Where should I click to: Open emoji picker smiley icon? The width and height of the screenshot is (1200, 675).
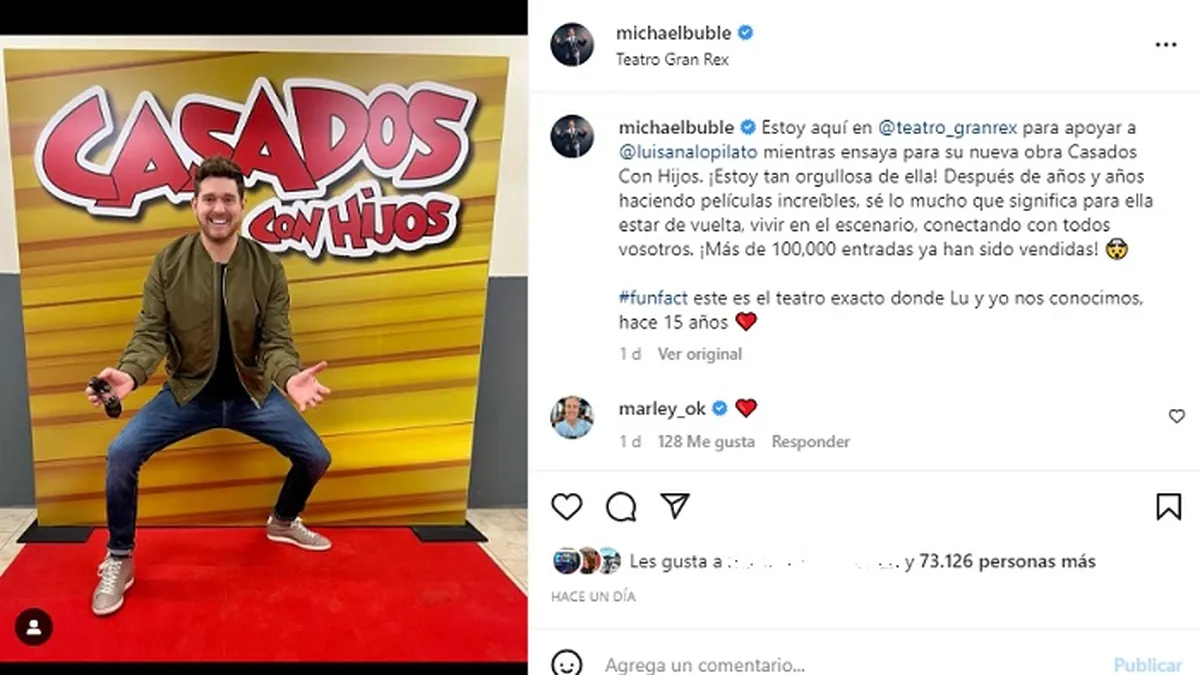click(567, 664)
